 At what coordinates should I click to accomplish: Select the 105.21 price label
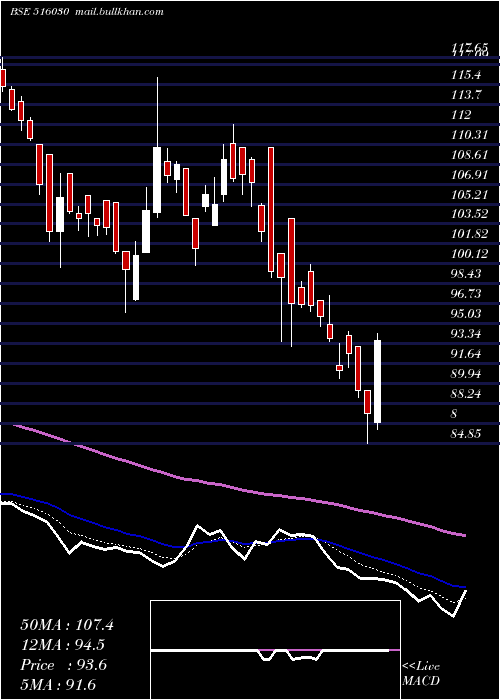(x=470, y=195)
